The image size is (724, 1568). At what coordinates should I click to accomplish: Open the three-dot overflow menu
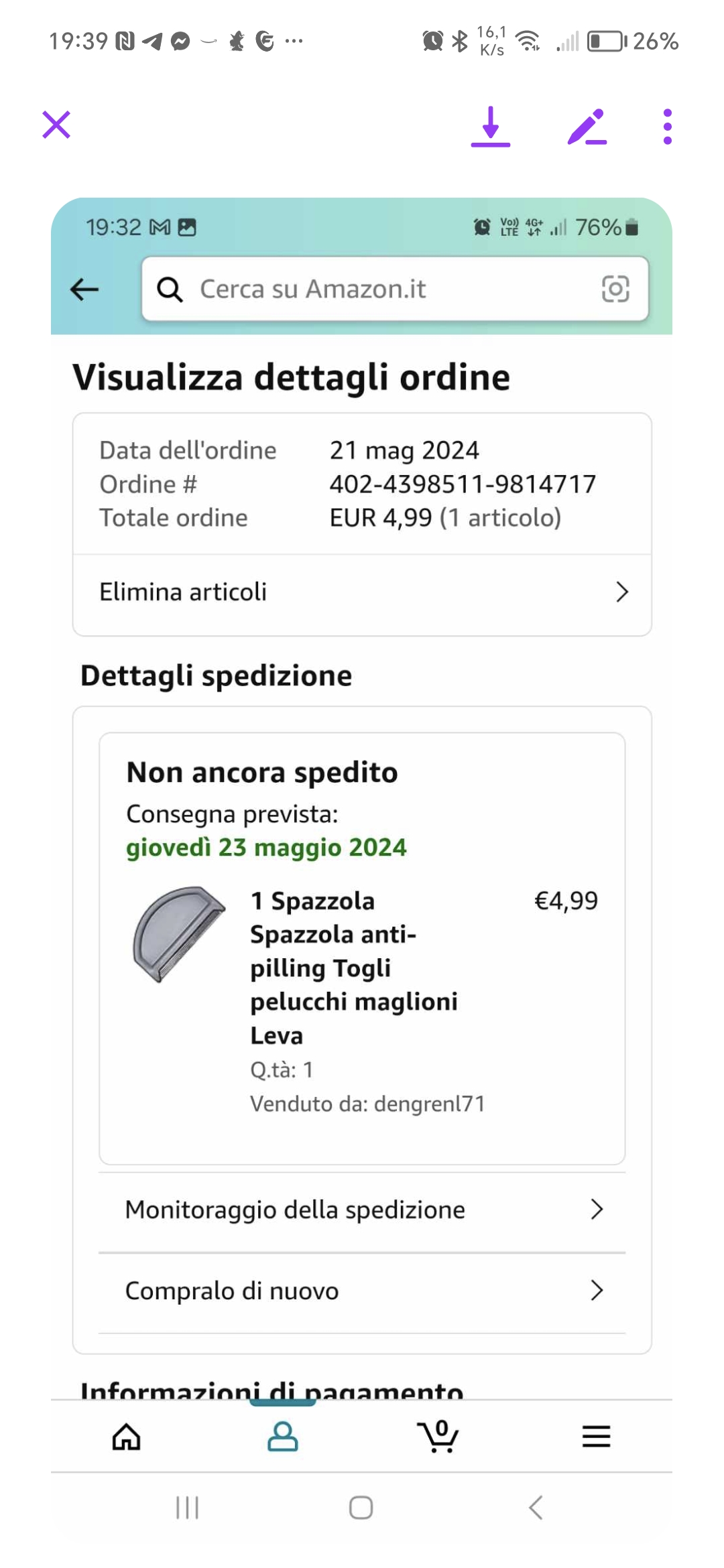tap(667, 127)
